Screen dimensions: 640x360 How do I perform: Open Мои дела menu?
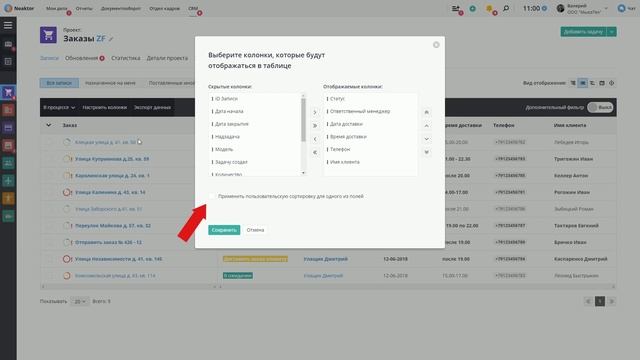click(x=57, y=9)
